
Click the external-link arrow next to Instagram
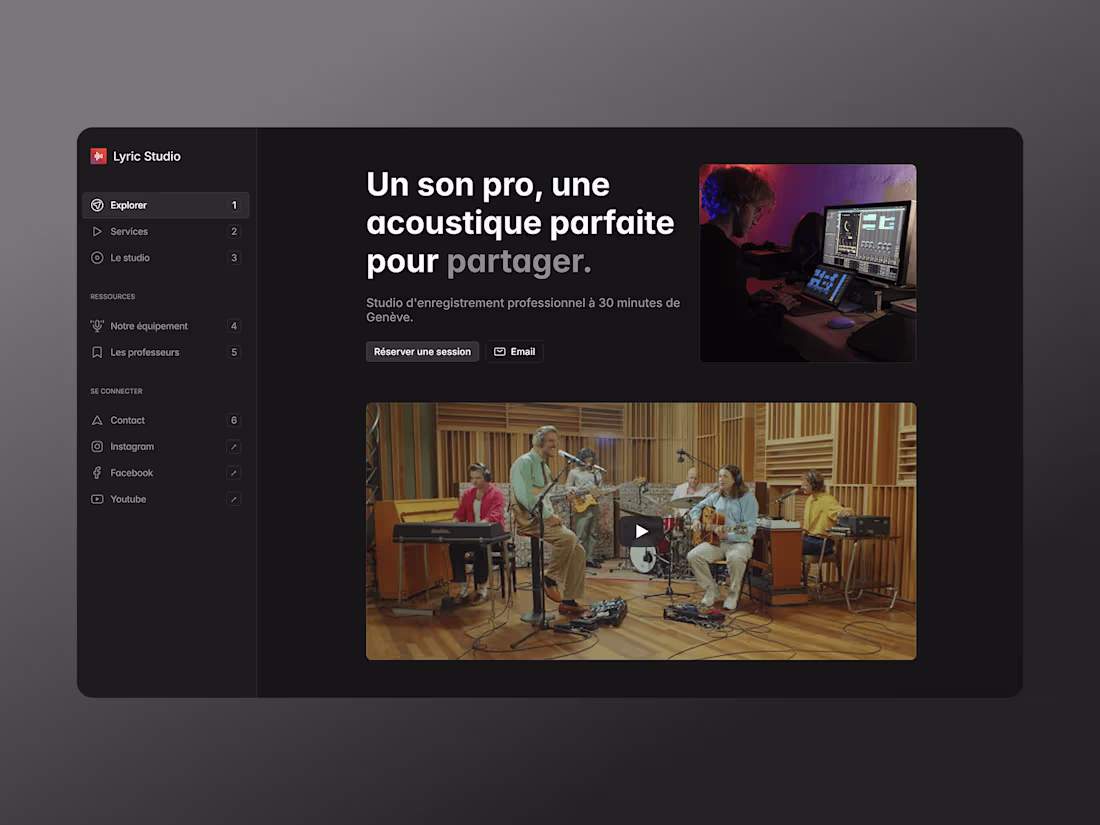pyautogui.click(x=233, y=446)
